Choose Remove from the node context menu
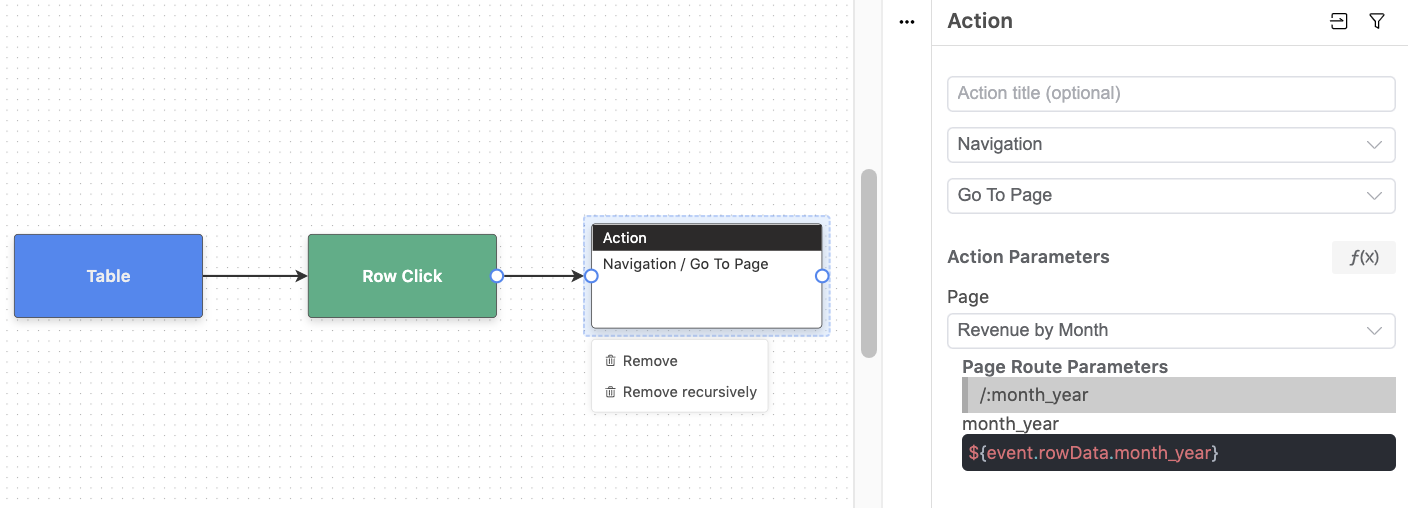 coord(649,361)
